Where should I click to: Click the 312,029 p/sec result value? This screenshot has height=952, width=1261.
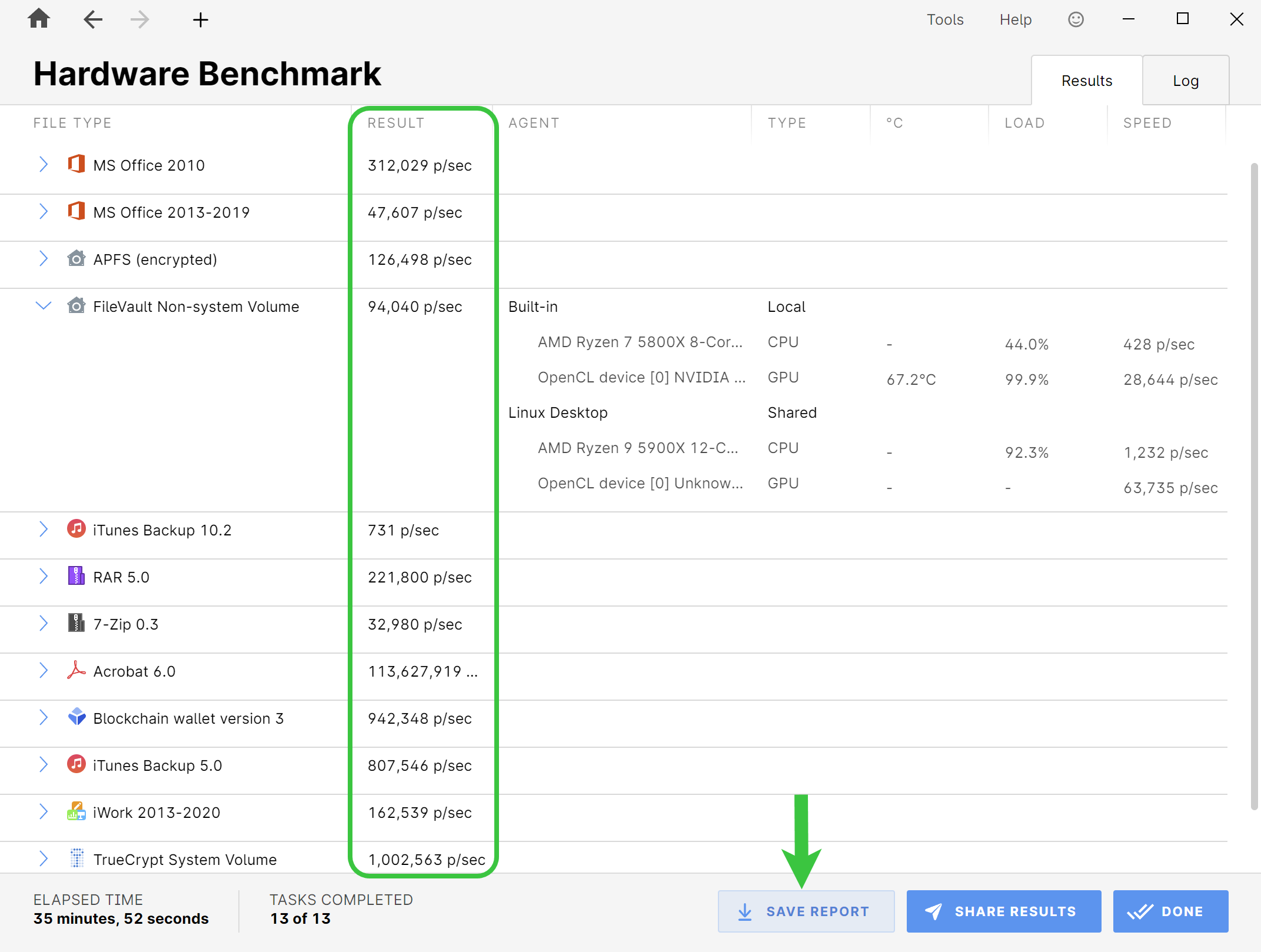pyautogui.click(x=420, y=165)
